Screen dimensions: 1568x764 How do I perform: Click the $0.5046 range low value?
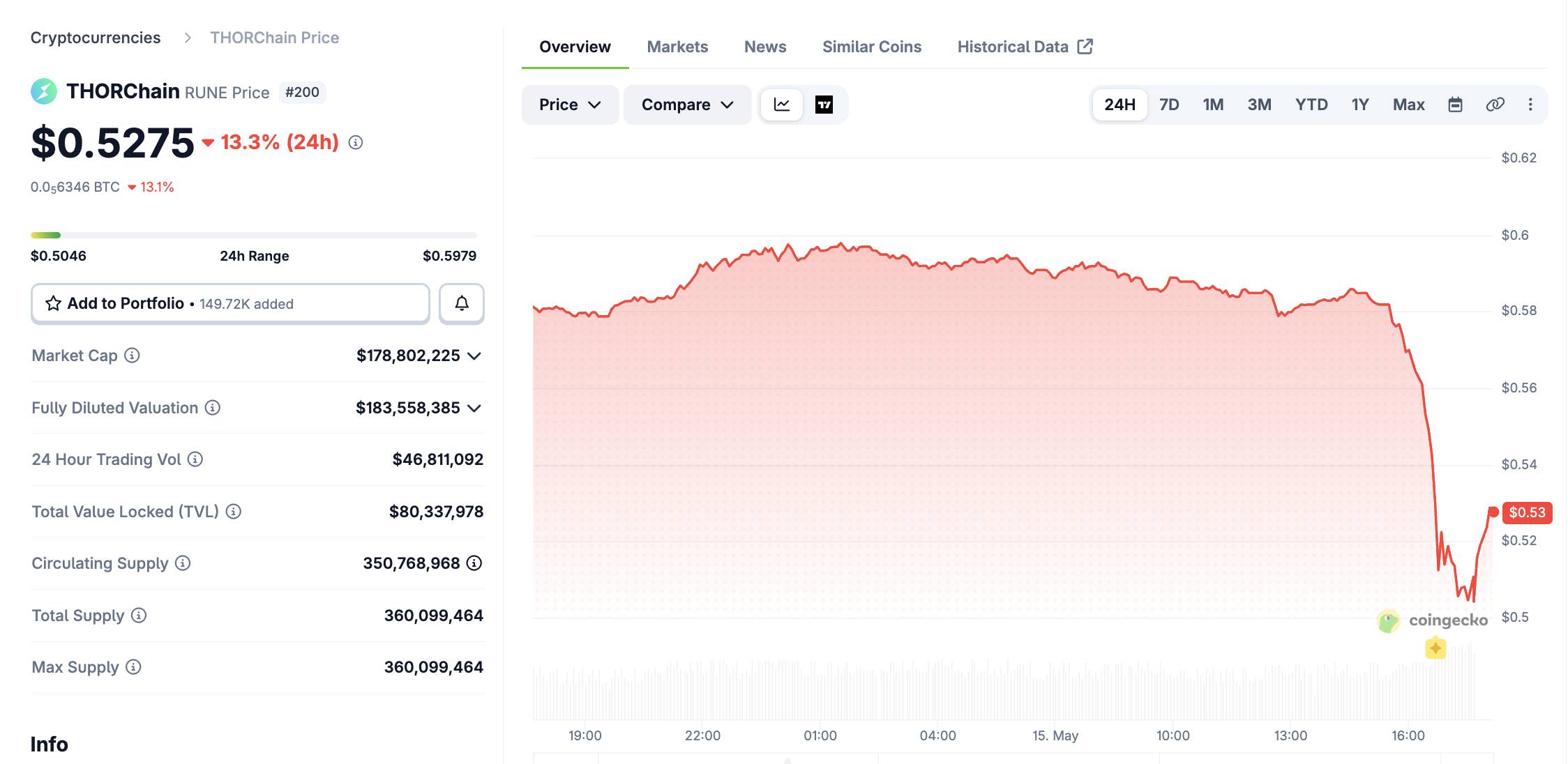[x=59, y=256]
